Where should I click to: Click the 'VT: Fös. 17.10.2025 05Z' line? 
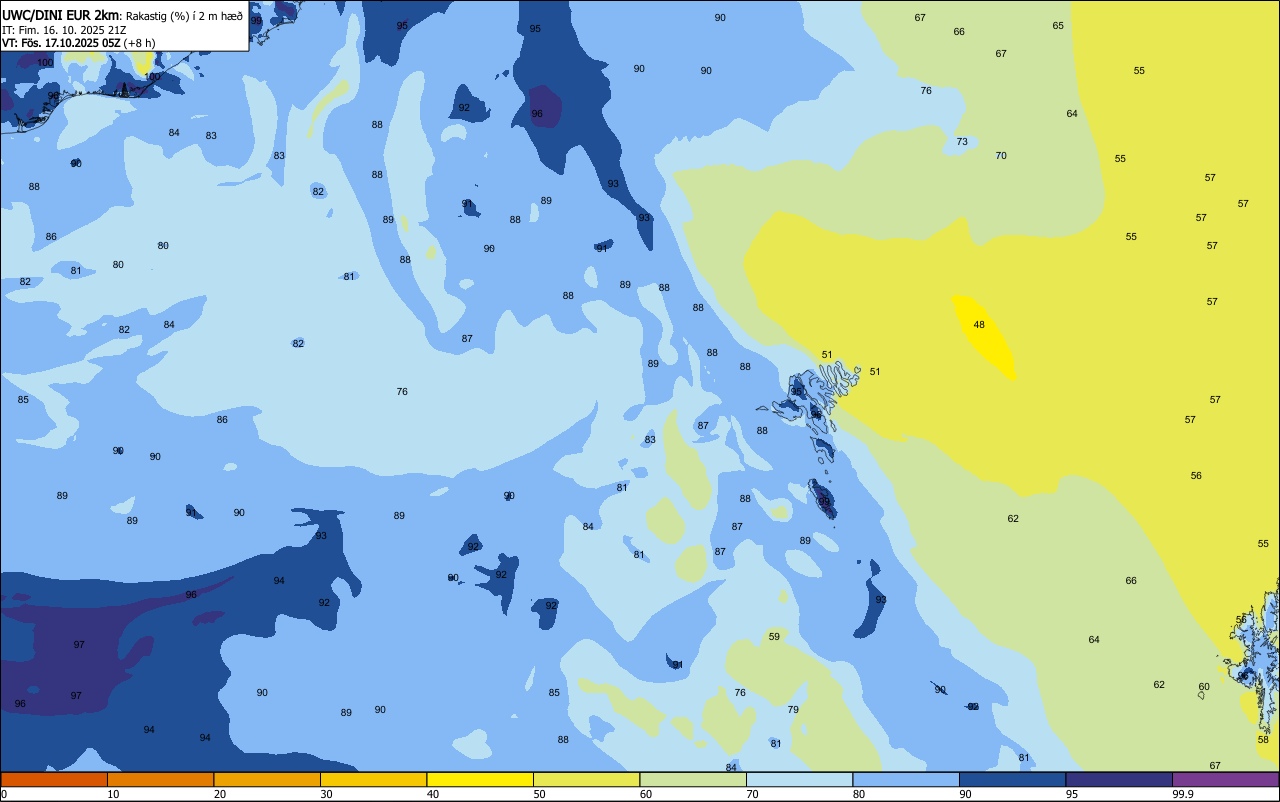61,43
